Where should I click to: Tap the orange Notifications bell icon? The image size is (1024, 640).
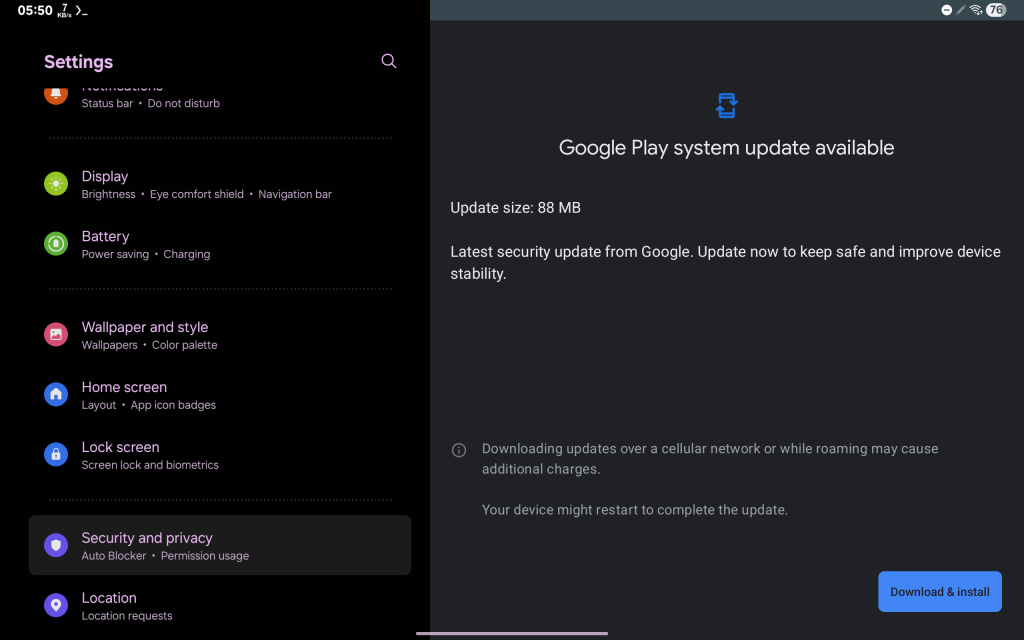[56, 94]
